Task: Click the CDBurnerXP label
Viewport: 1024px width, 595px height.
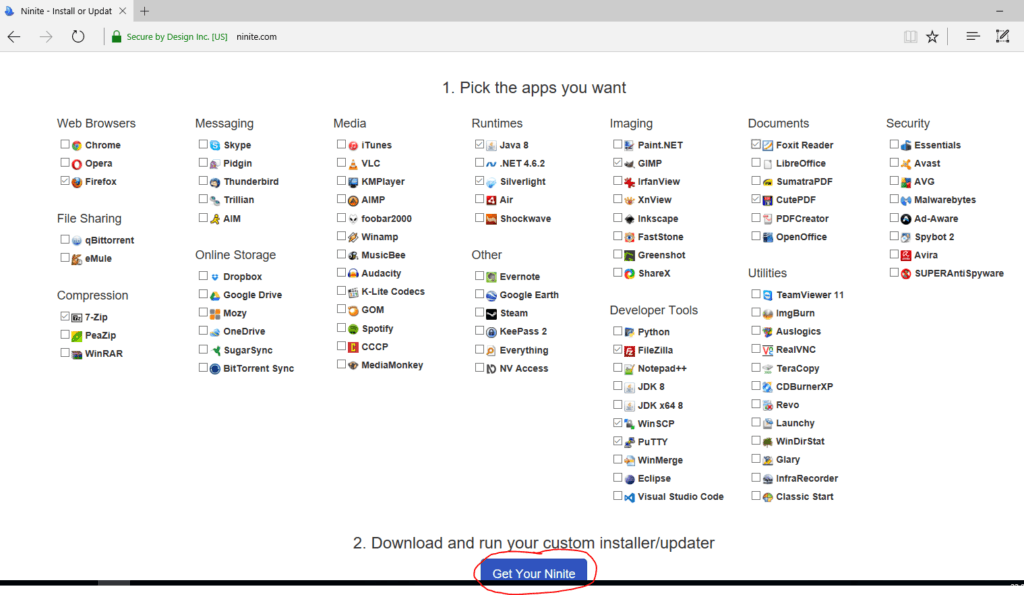Action: pyautogui.click(x=805, y=387)
